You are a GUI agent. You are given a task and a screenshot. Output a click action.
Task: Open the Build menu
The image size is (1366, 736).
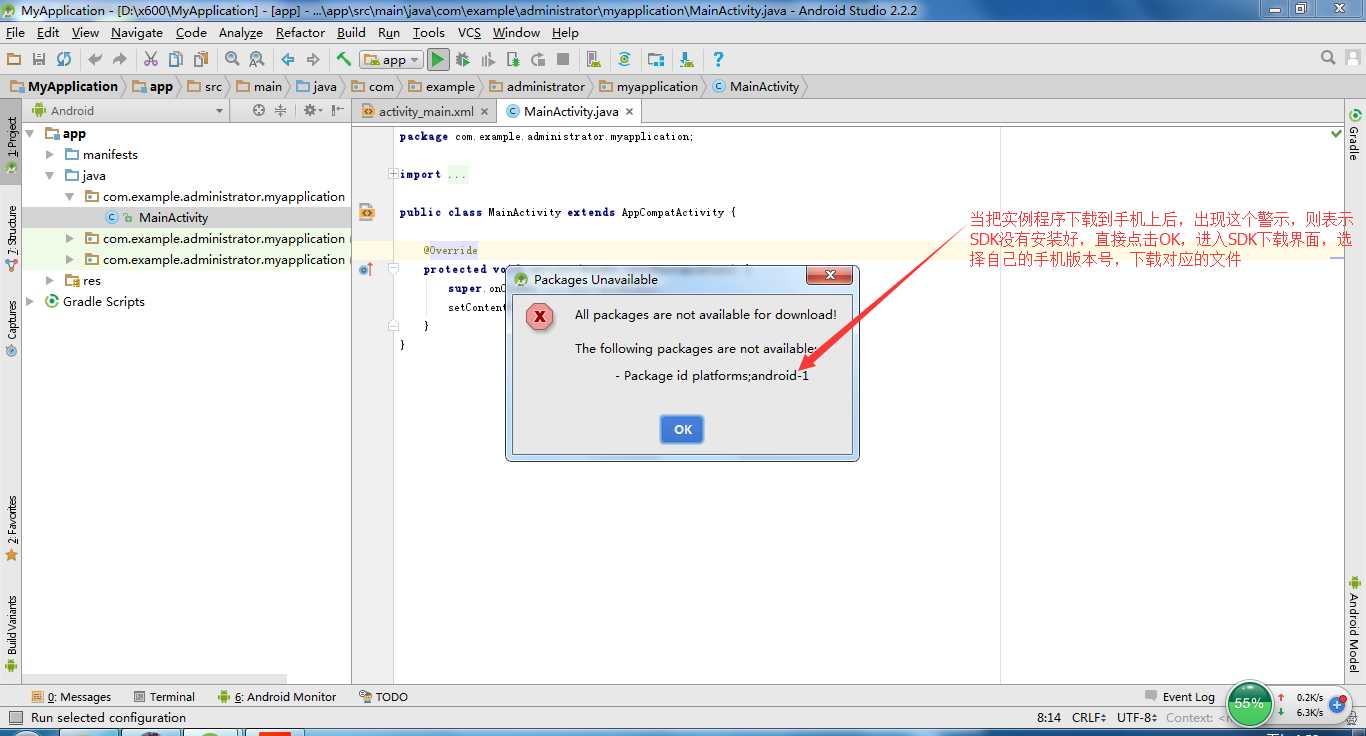(351, 33)
